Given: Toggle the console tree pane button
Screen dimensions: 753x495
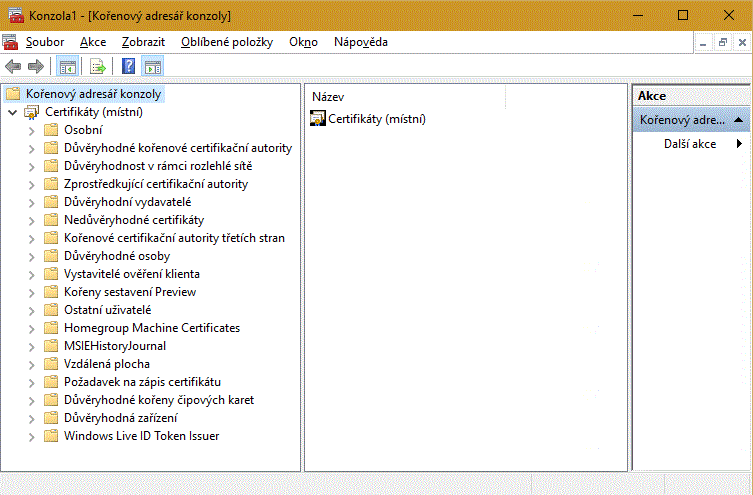Looking at the screenshot, I should [68, 67].
